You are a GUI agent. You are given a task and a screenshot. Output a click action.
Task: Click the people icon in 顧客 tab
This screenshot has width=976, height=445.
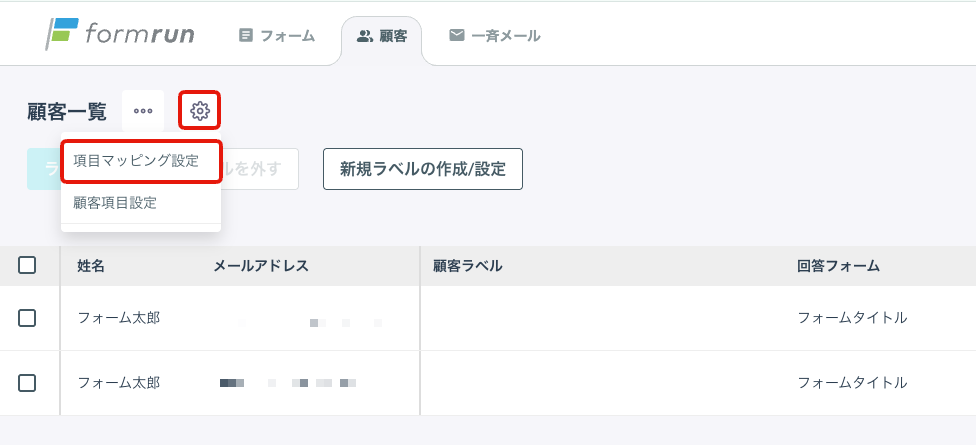tap(364, 36)
